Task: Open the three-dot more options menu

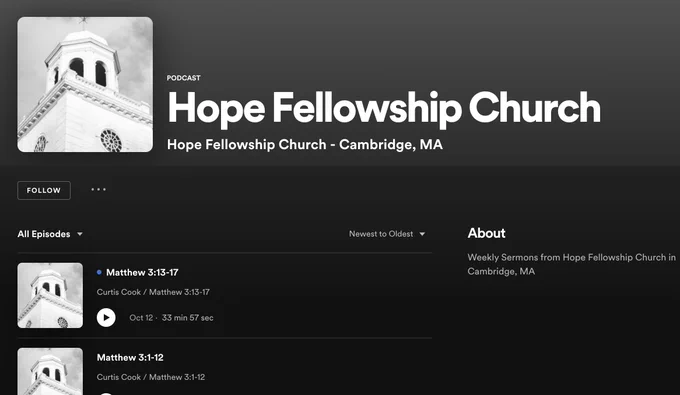Action: tap(98, 189)
